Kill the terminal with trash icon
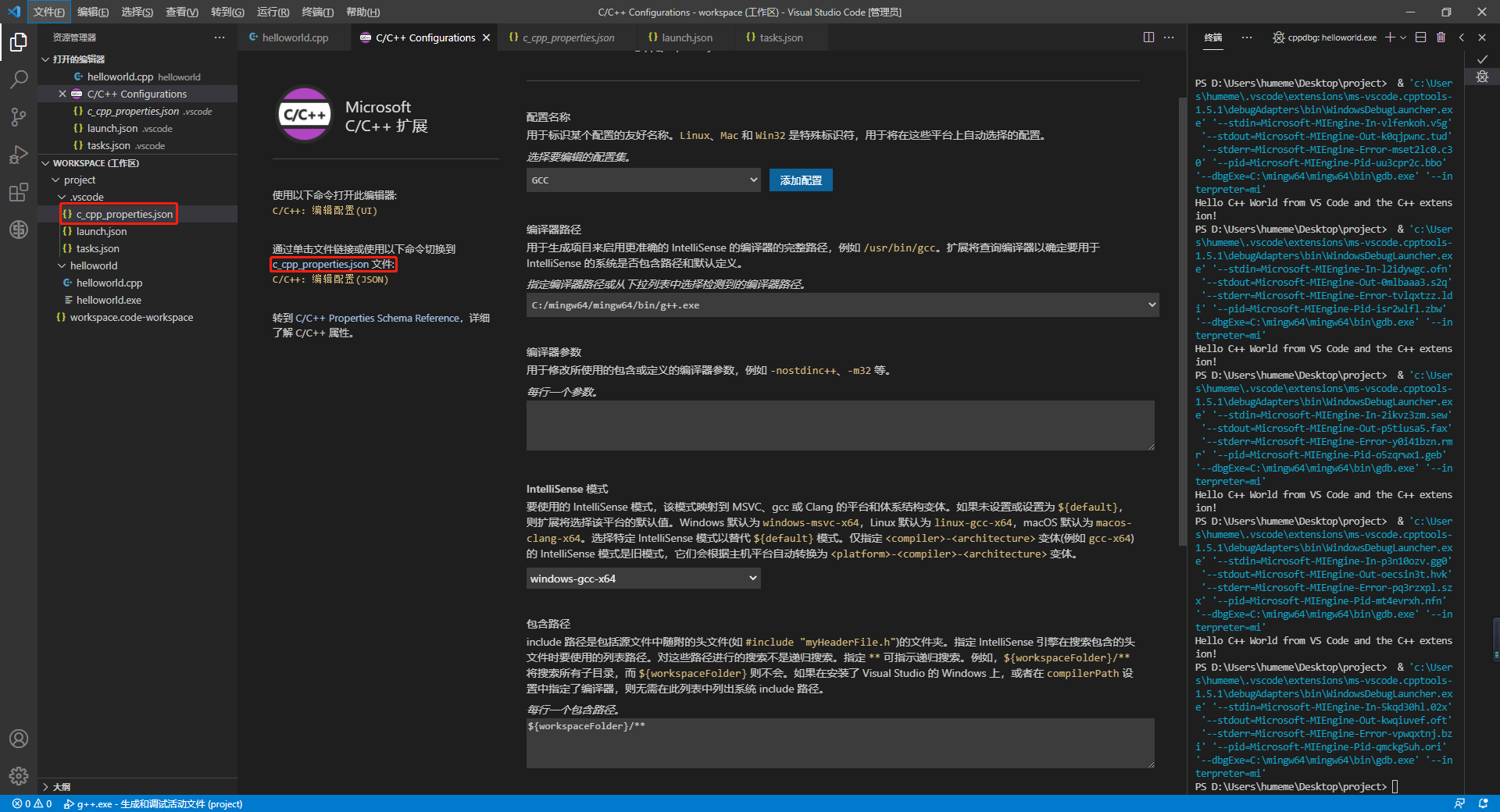This screenshot has height=812, width=1500. coord(1441,37)
